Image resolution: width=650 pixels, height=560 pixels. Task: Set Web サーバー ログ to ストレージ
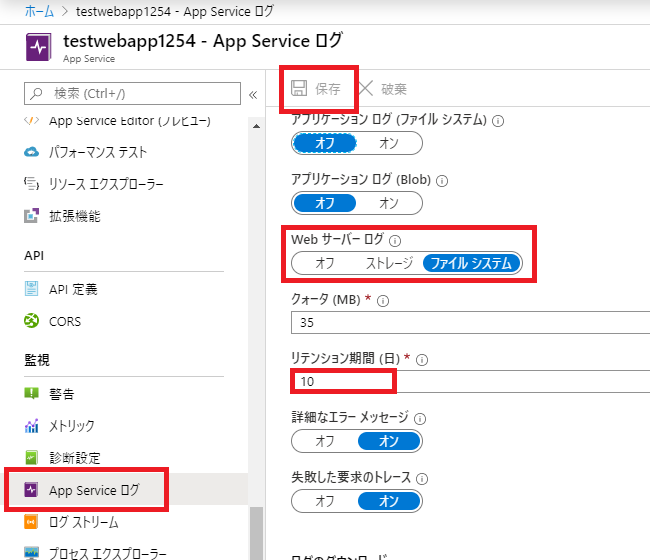(x=389, y=263)
